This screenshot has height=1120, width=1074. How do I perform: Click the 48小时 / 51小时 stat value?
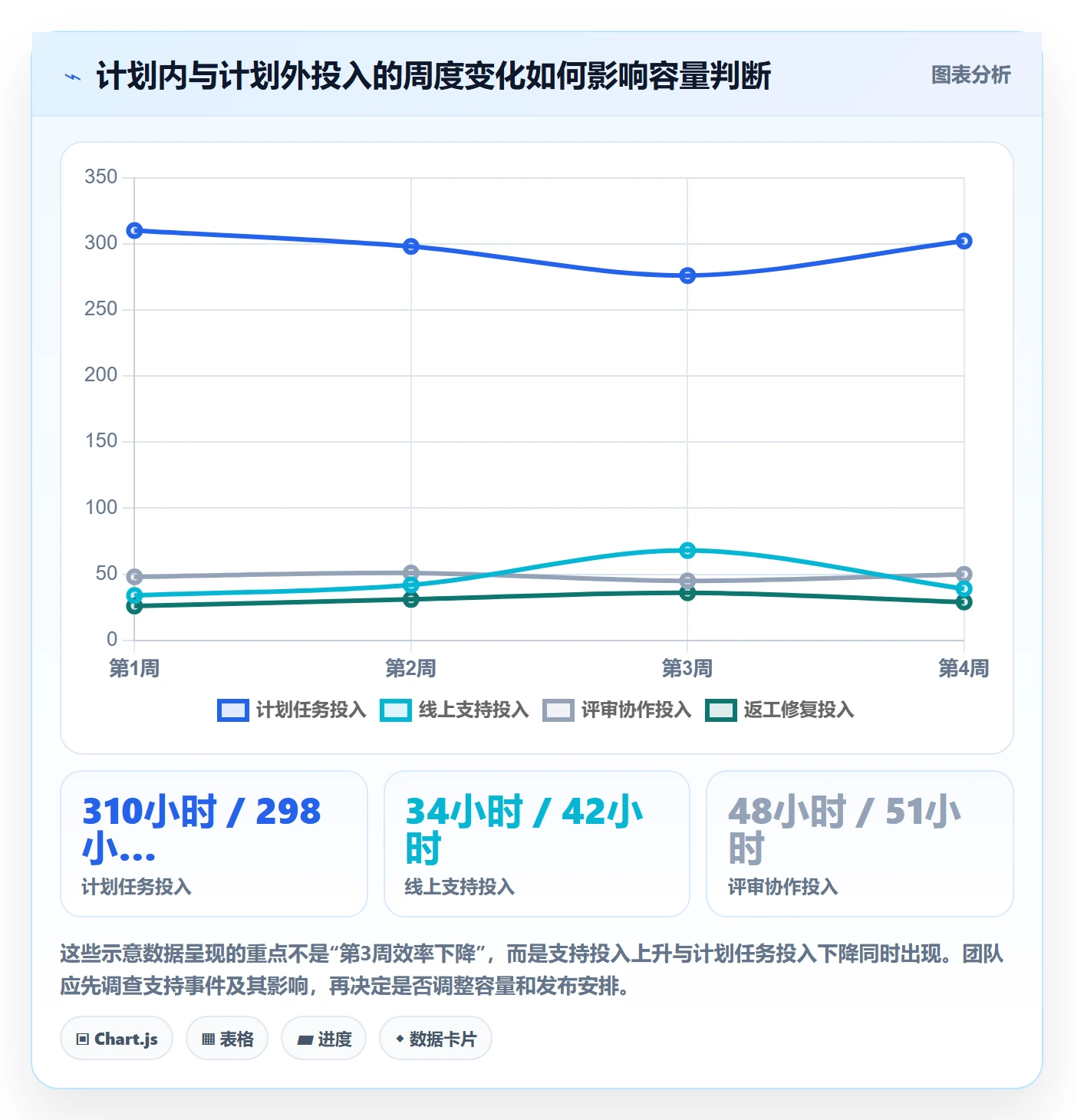coord(845,829)
